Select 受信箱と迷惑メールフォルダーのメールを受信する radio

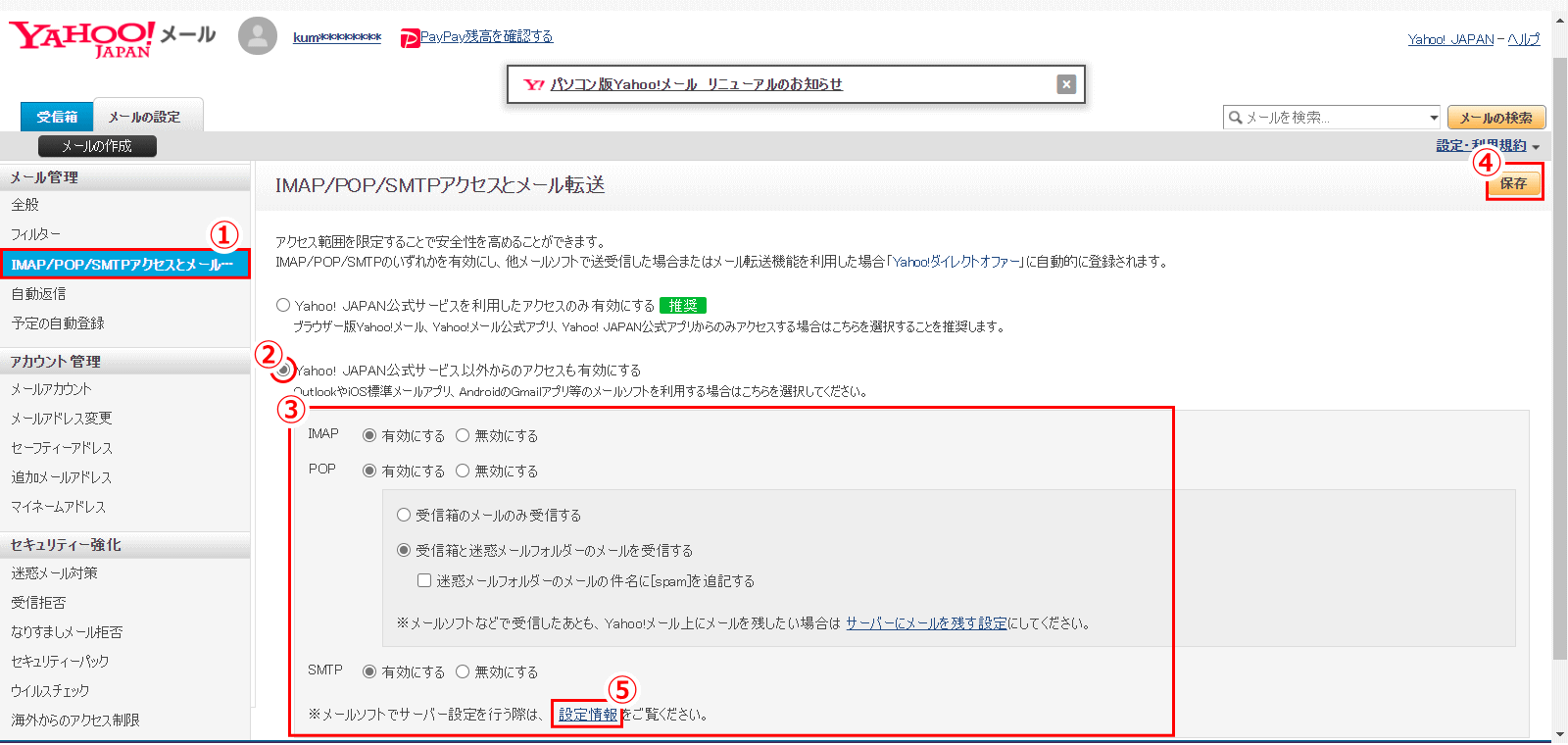click(x=404, y=550)
